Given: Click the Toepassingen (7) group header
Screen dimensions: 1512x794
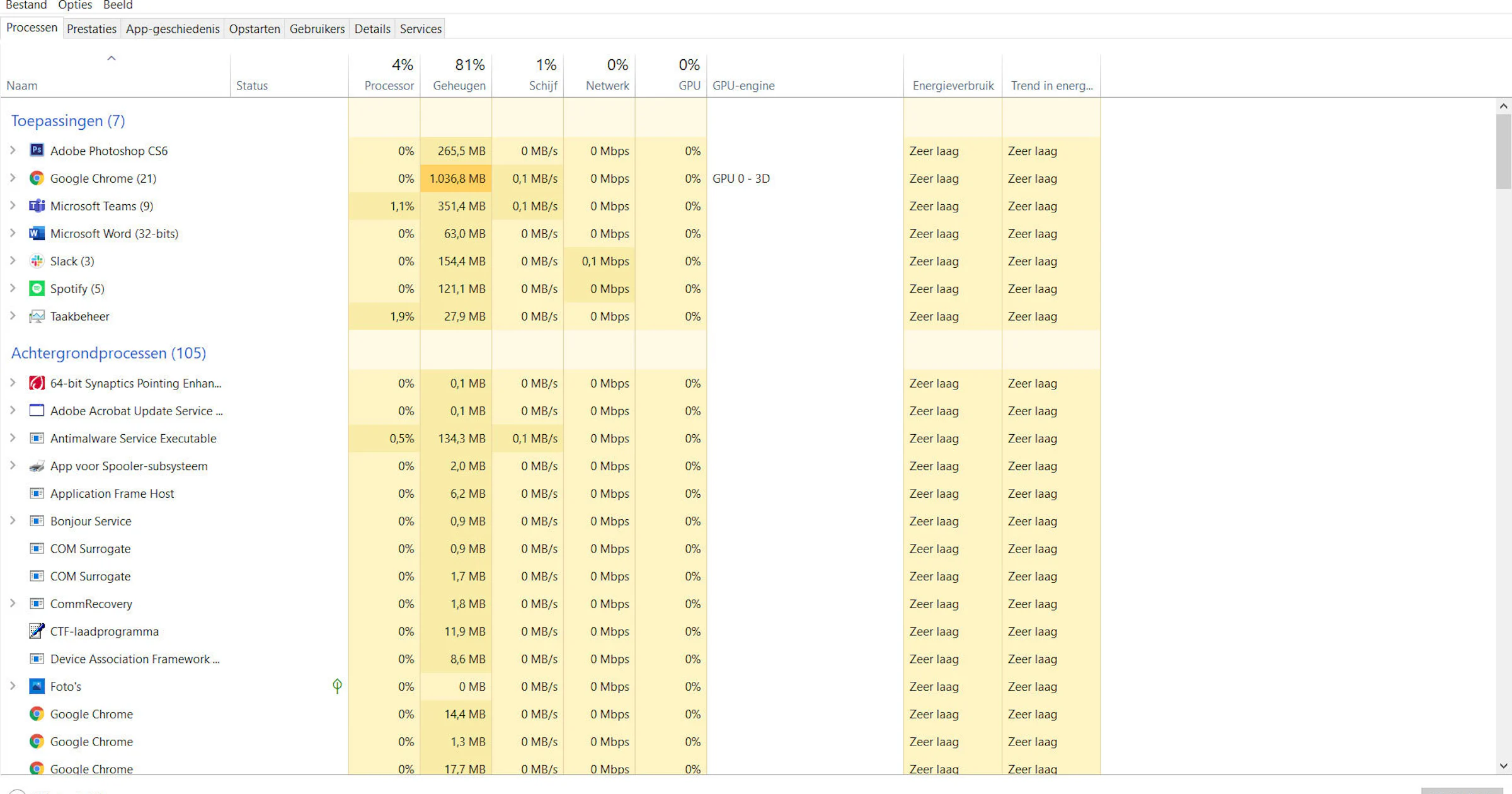Looking at the screenshot, I should [68, 120].
